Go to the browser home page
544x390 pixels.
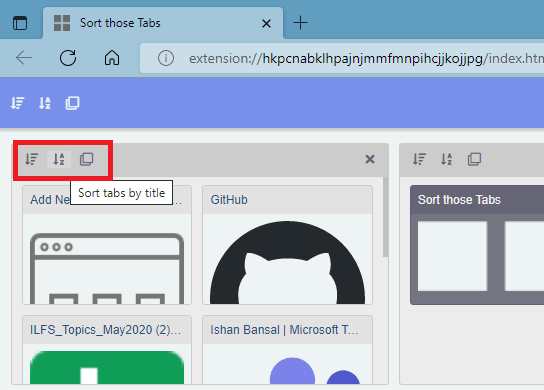tap(112, 58)
